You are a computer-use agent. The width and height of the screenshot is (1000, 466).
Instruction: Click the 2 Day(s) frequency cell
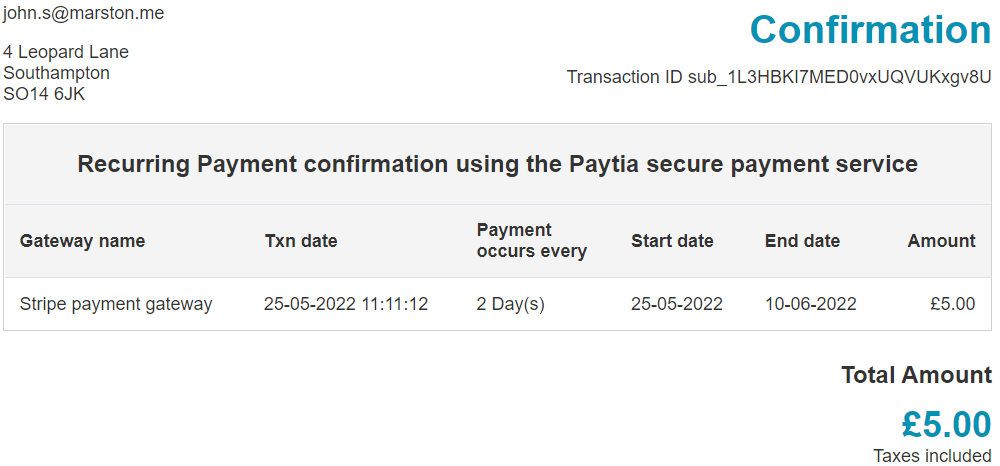click(x=510, y=304)
